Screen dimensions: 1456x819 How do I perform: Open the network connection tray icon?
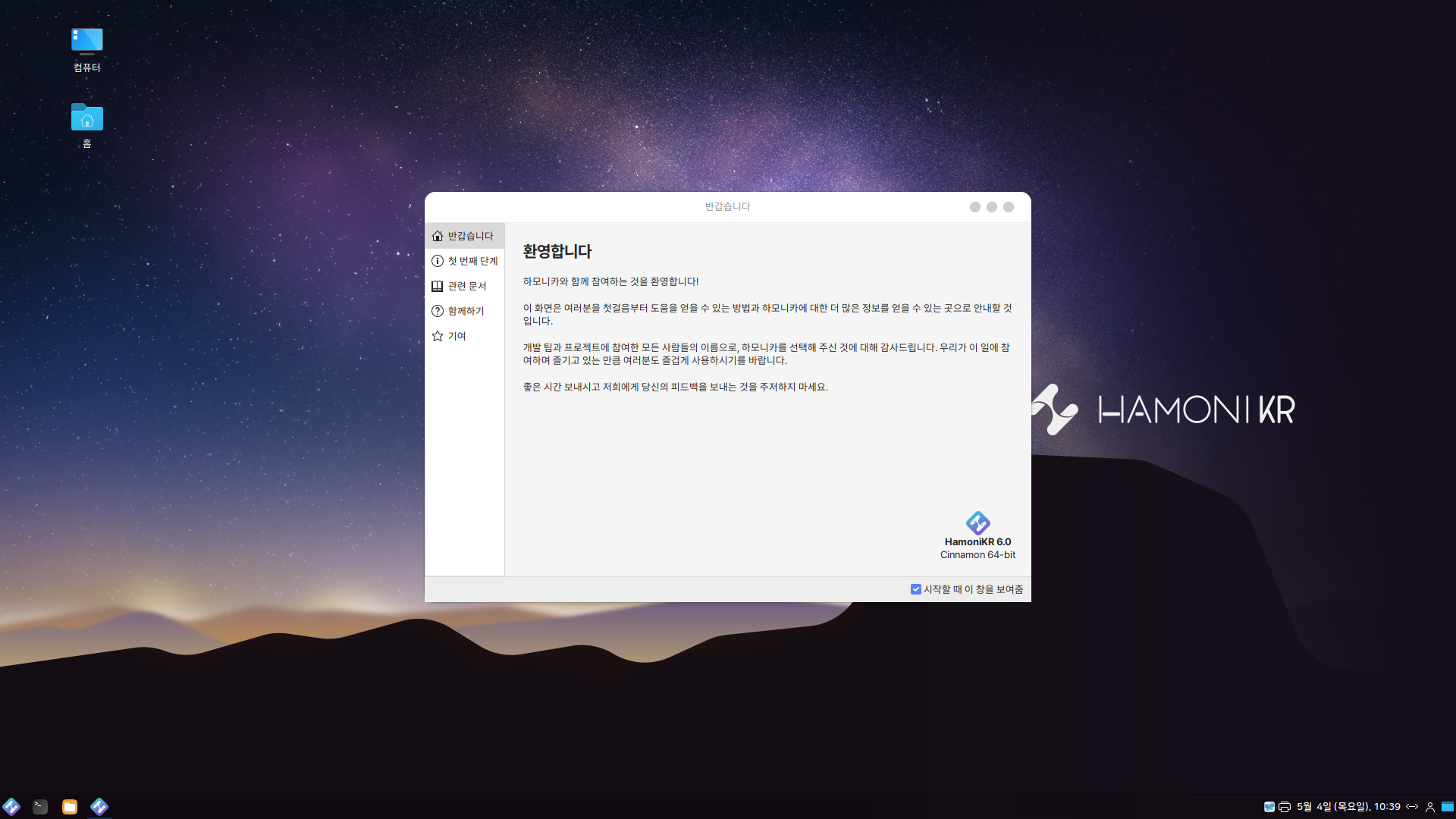point(1412,807)
